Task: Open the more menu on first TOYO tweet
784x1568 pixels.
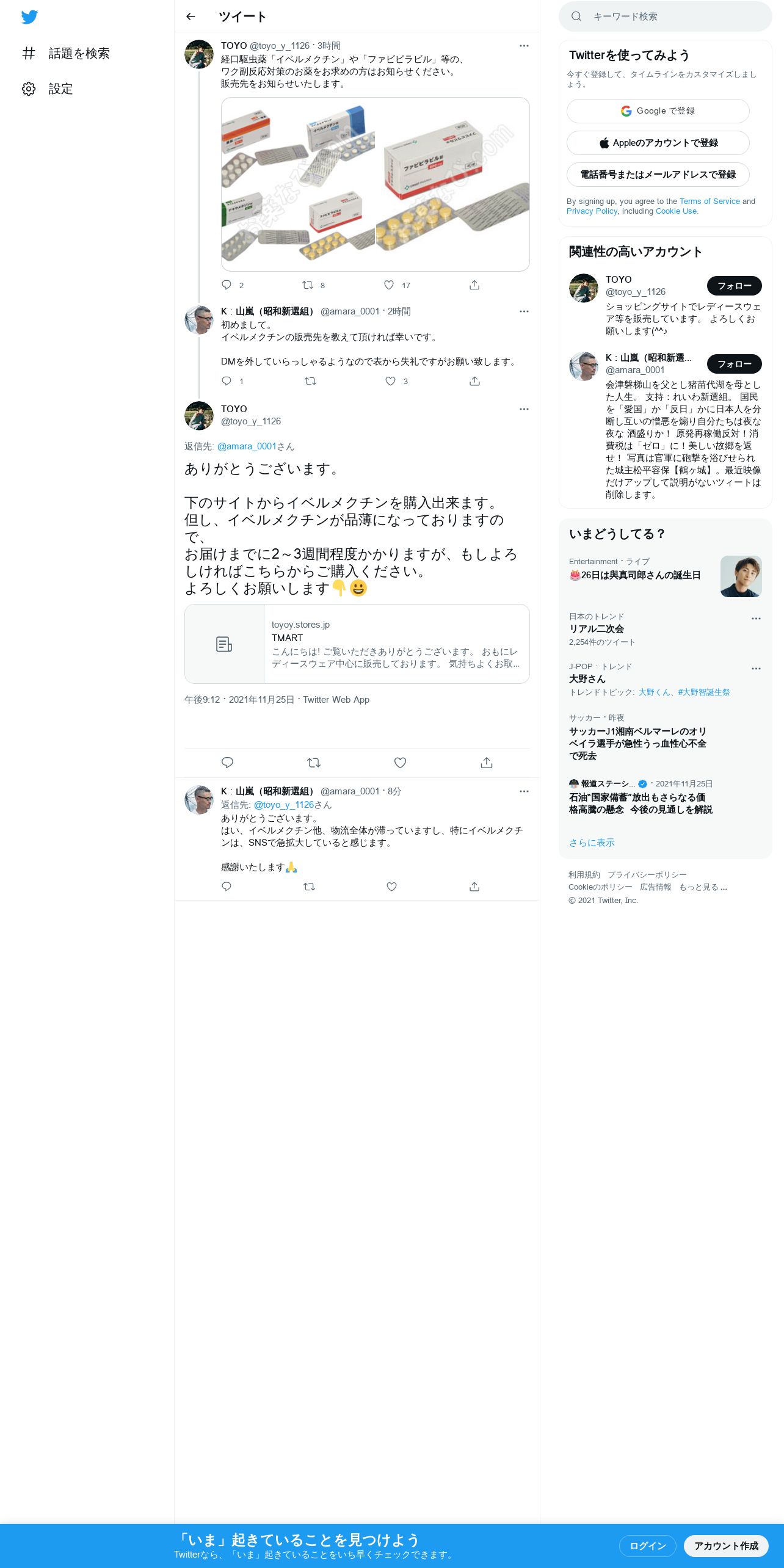Action: [x=524, y=46]
